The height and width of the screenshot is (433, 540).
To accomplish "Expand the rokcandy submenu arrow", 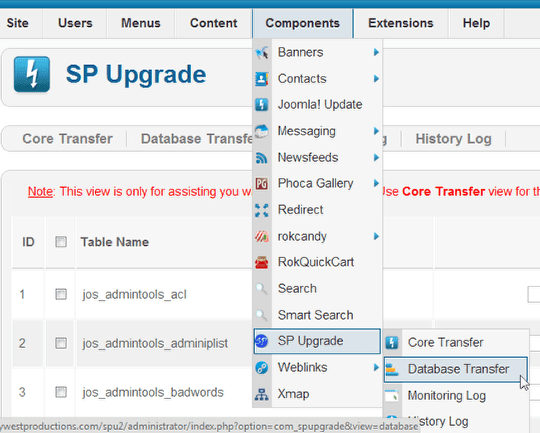I will pos(376,236).
